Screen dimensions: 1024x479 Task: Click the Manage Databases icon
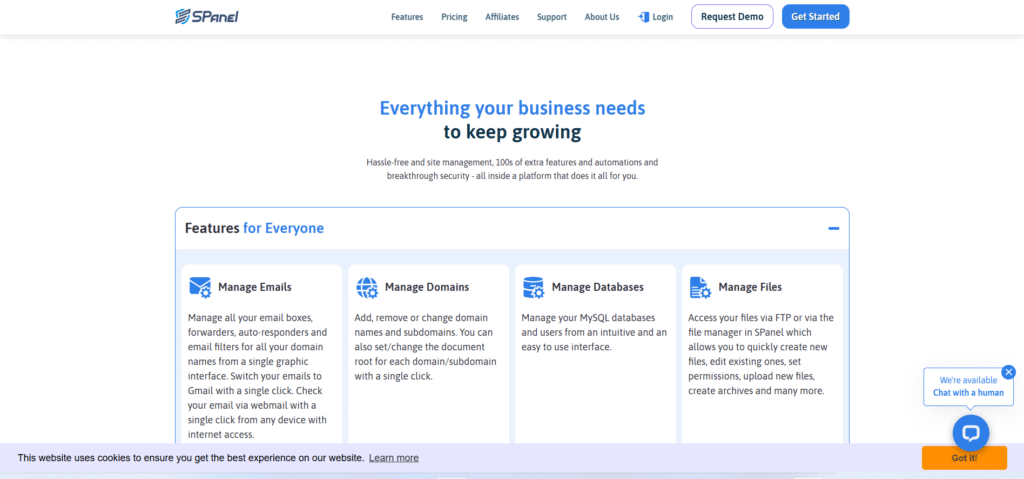(x=533, y=287)
